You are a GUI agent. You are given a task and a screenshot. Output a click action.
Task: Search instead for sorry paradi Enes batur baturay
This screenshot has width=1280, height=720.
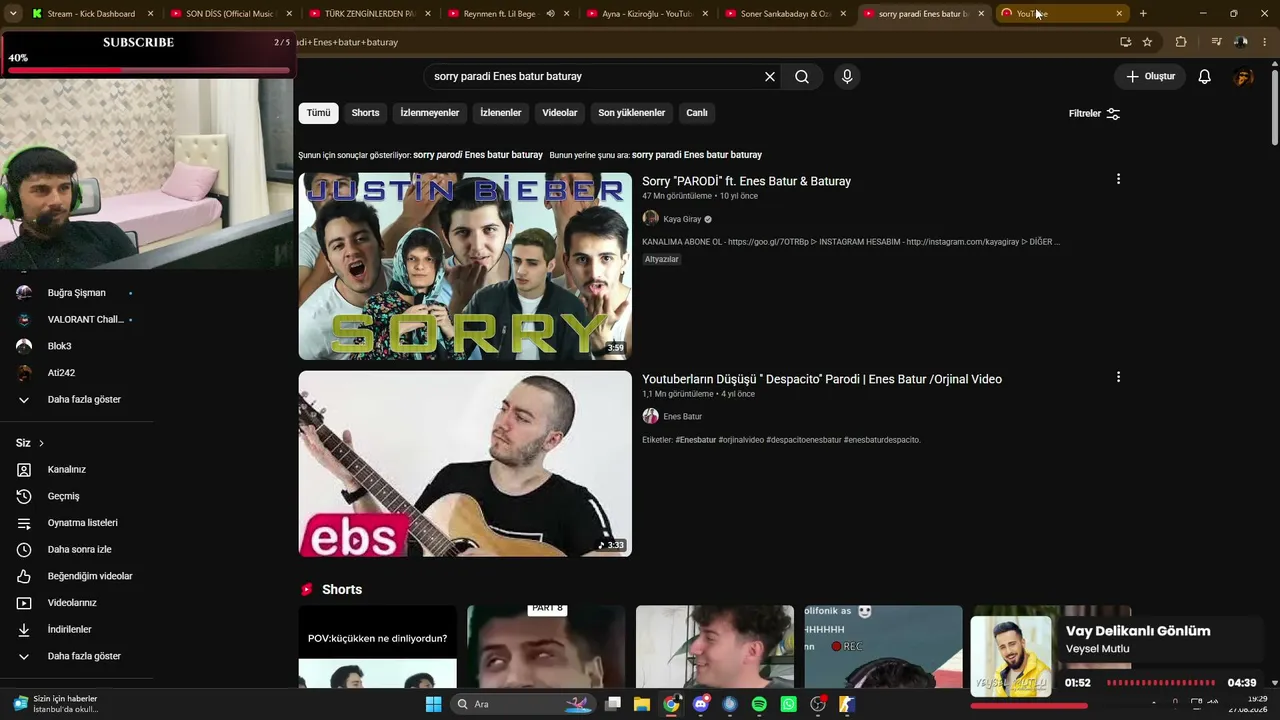[x=697, y=155]
